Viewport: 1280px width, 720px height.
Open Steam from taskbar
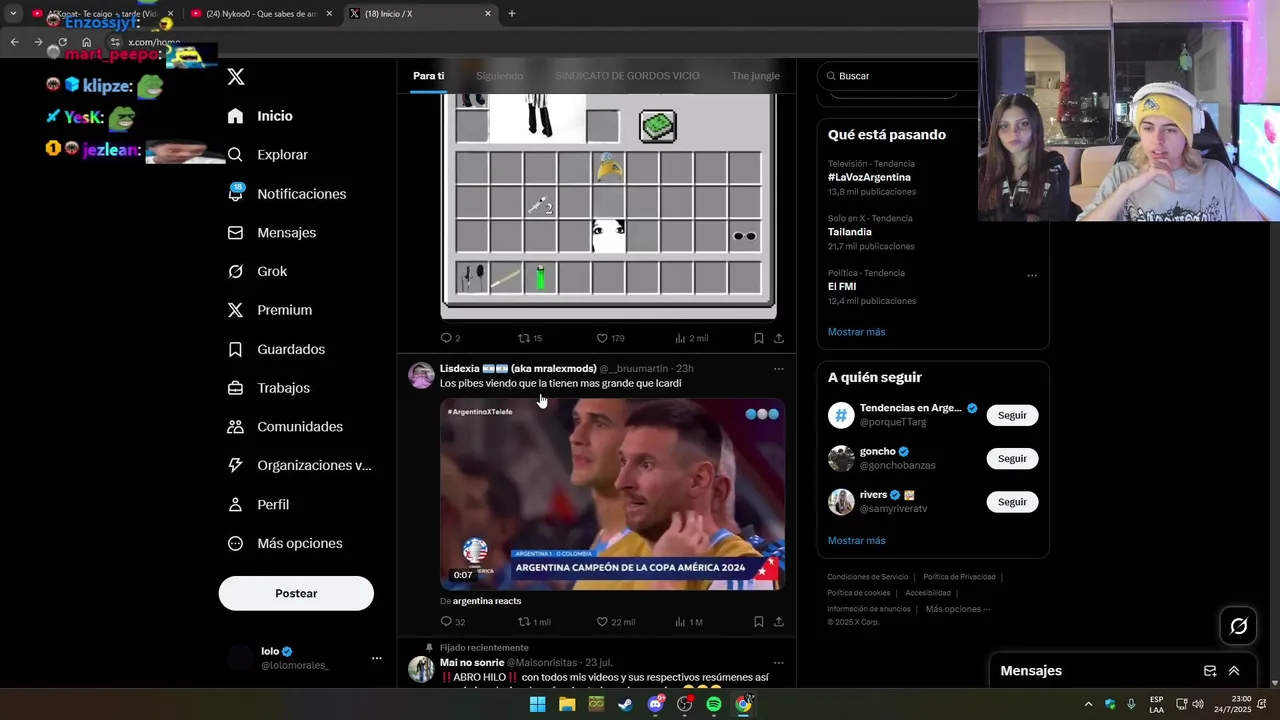pos(626,704)
